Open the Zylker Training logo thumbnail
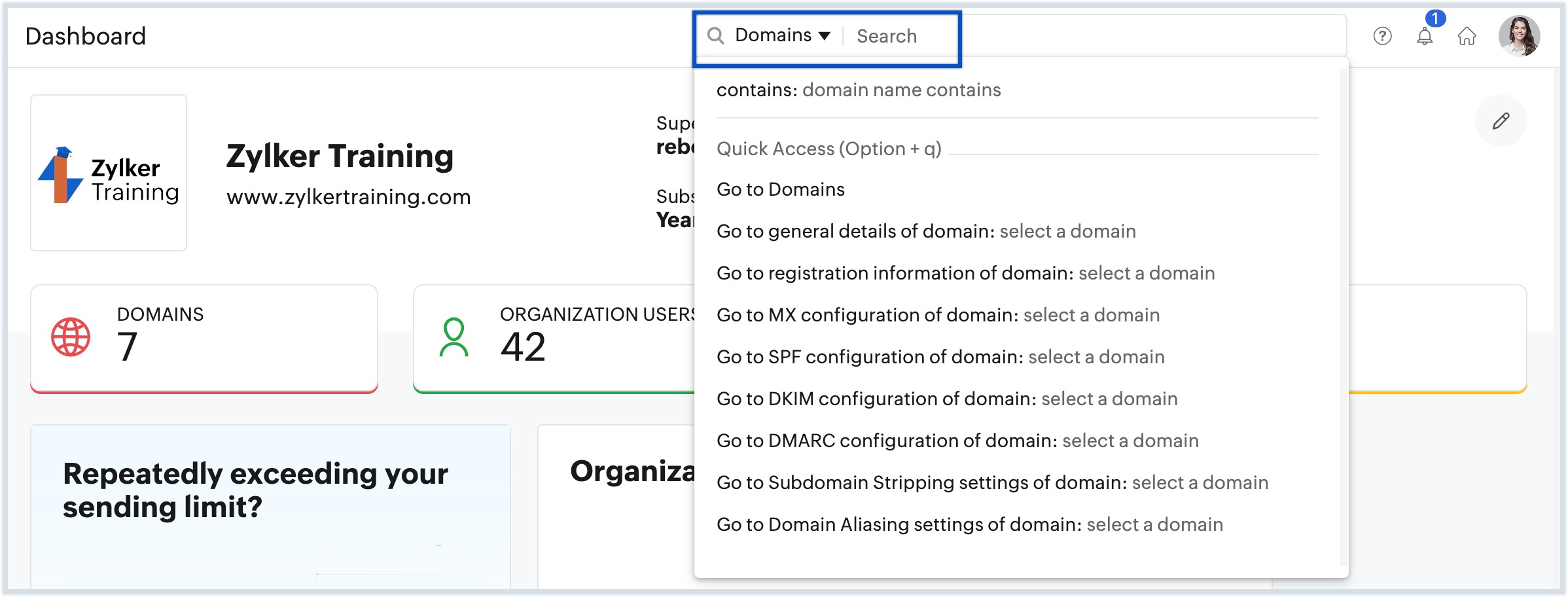1568x597 pixels. (109, 173)
